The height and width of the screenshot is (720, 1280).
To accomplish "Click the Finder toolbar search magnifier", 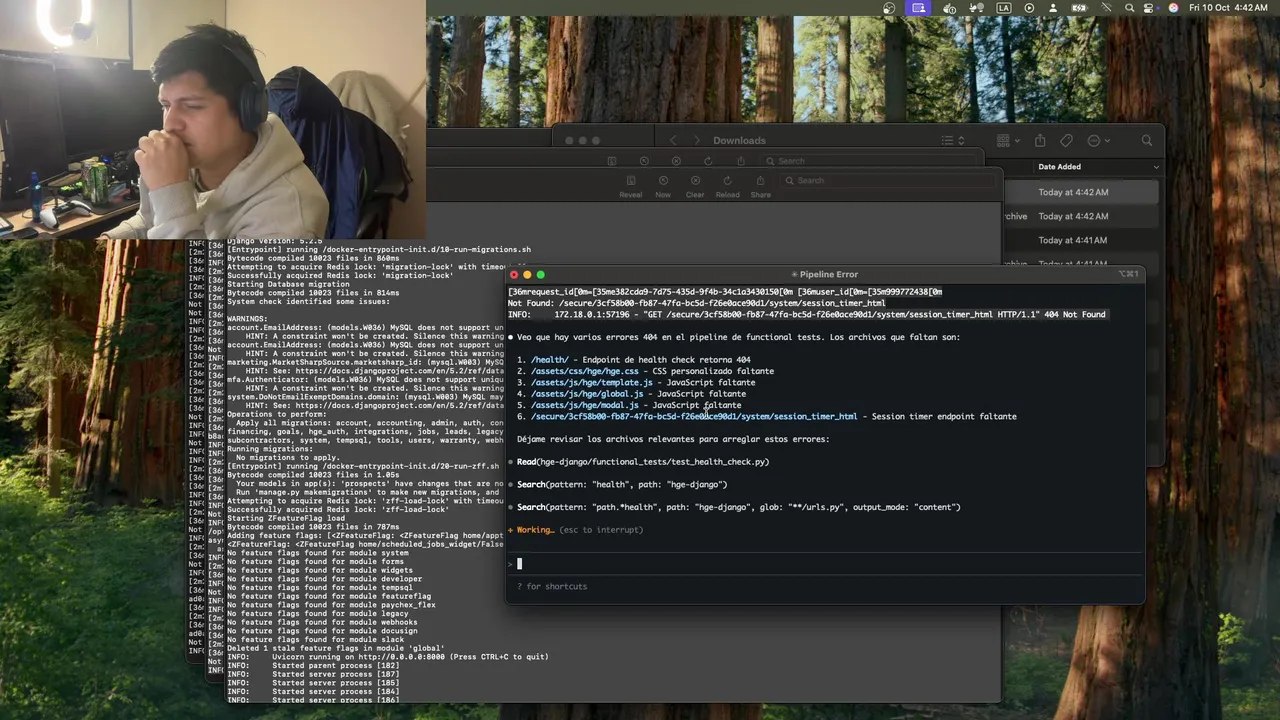I will click(1147, 141).
